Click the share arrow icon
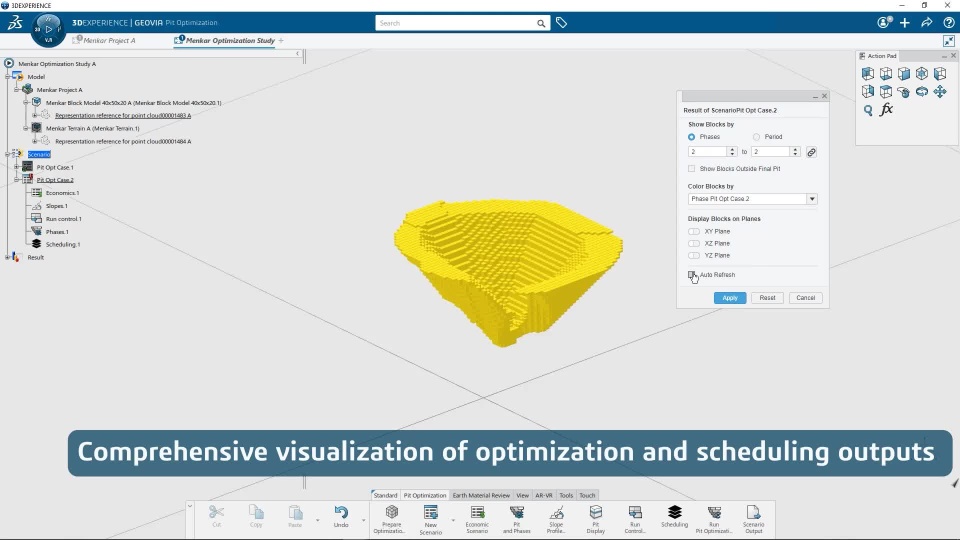This screenshot has height=540, width=960. (926, 23)
